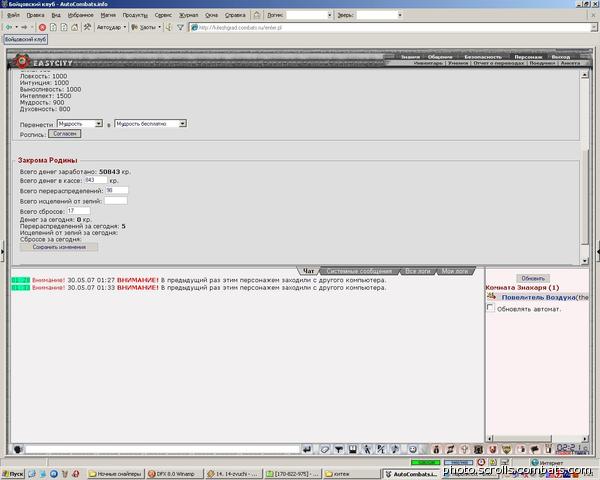Open the Мудрость source stat dropdown
The image size is (600, 480).
click(x=99, y=124)
